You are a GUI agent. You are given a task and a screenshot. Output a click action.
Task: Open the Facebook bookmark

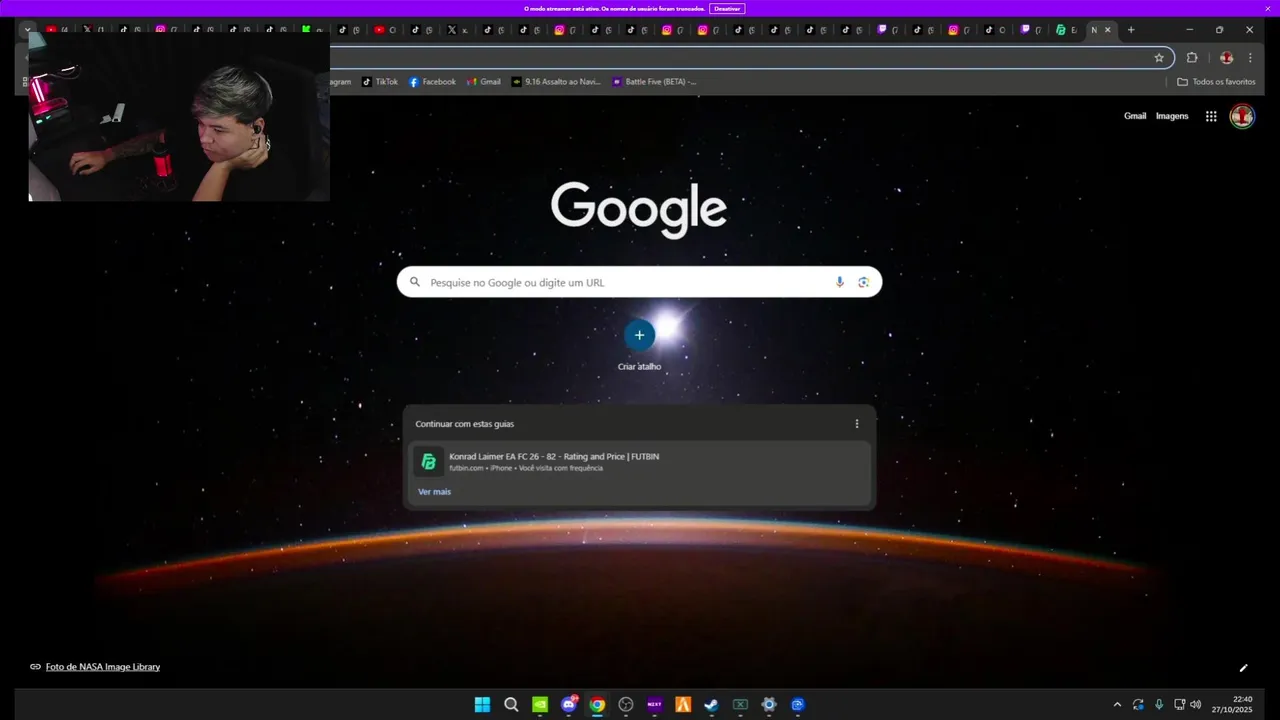[432, 82]
